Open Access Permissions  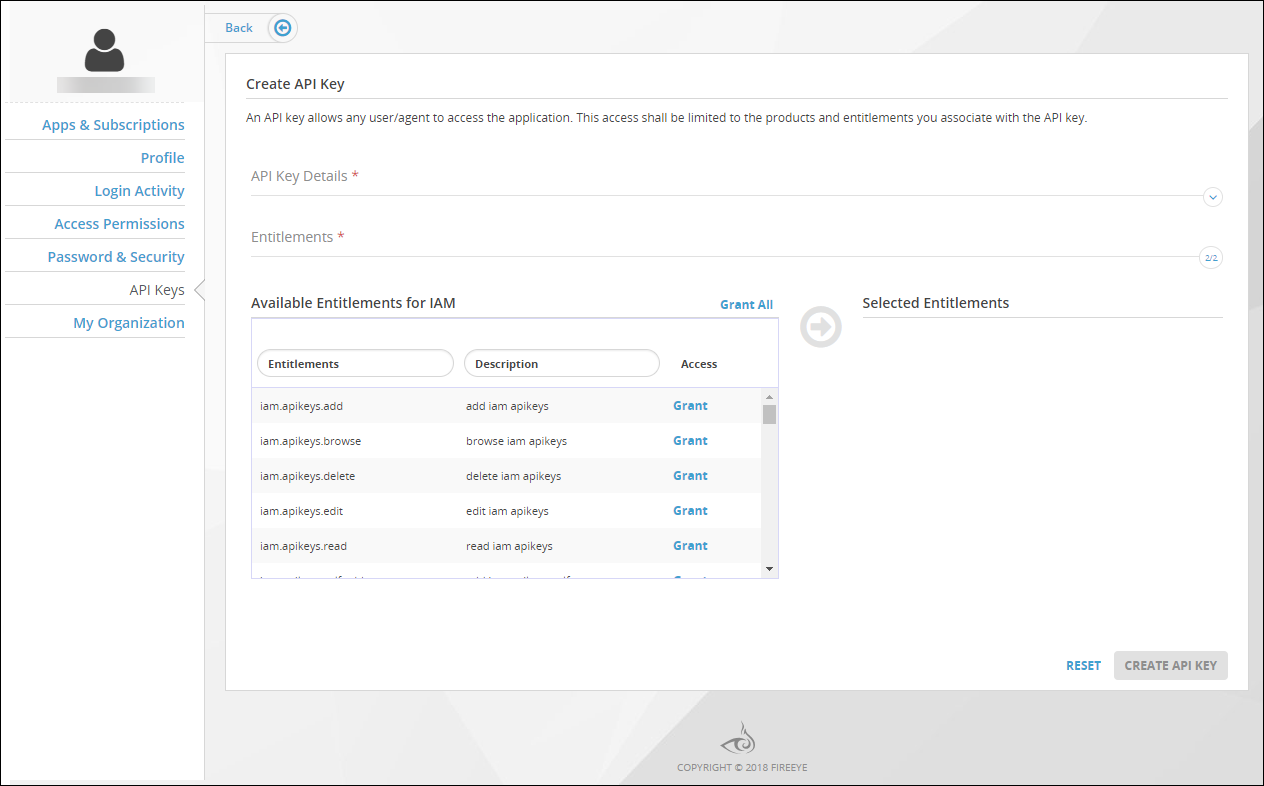click(x=119, y=224)
